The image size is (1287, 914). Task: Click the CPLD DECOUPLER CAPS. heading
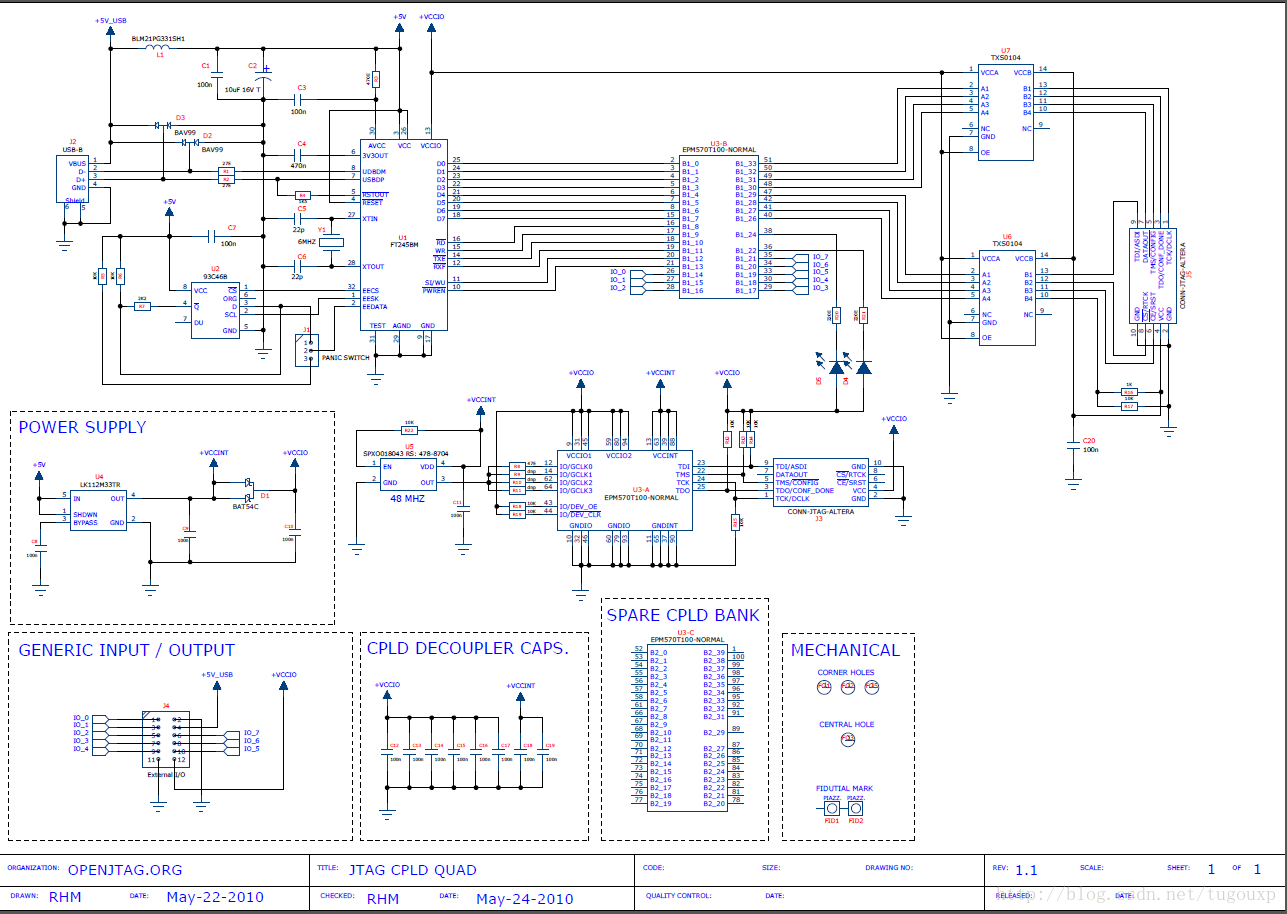pos(467,648)
